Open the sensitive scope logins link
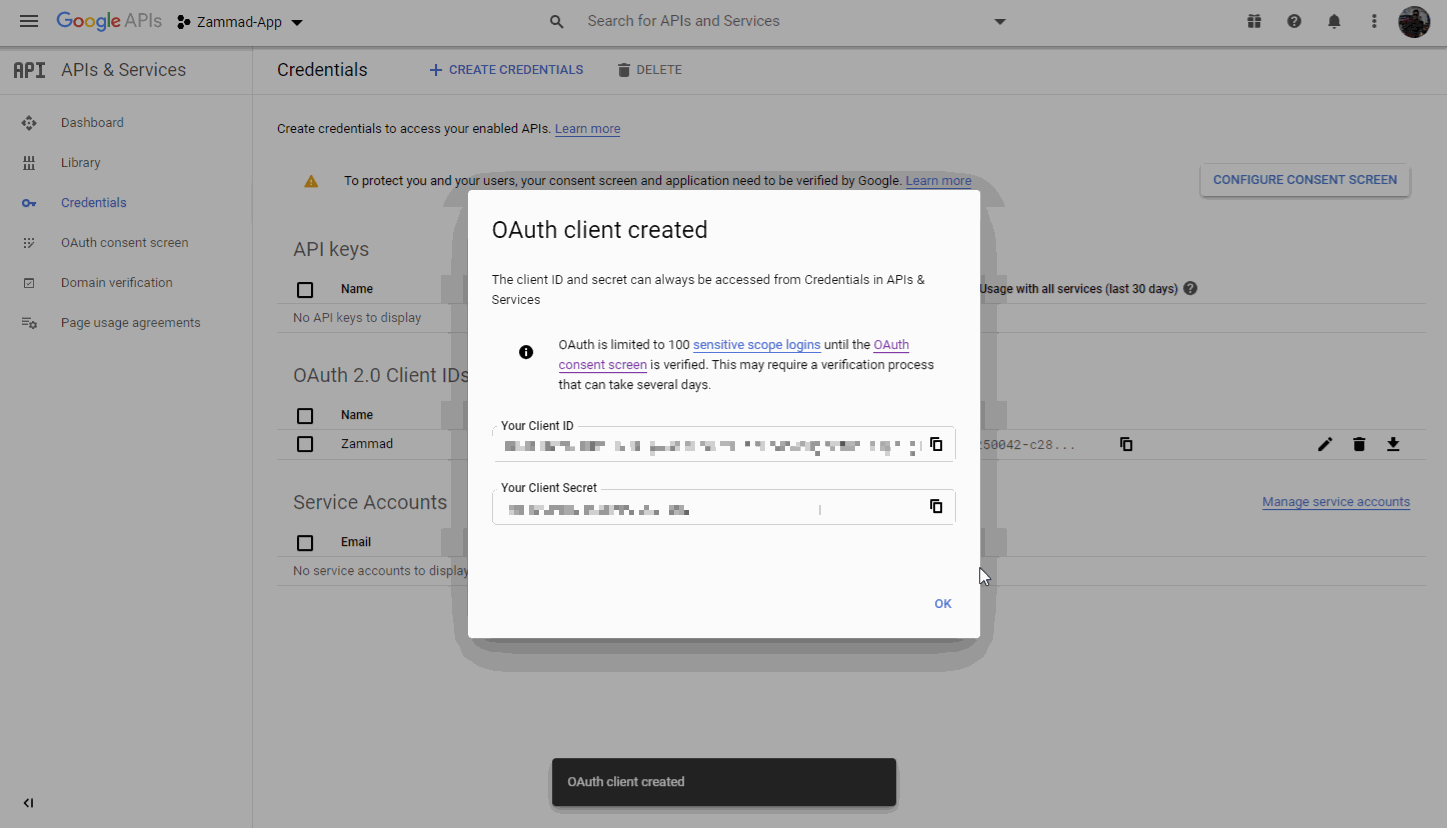The image size is (1447, 828). click(757, 345)
